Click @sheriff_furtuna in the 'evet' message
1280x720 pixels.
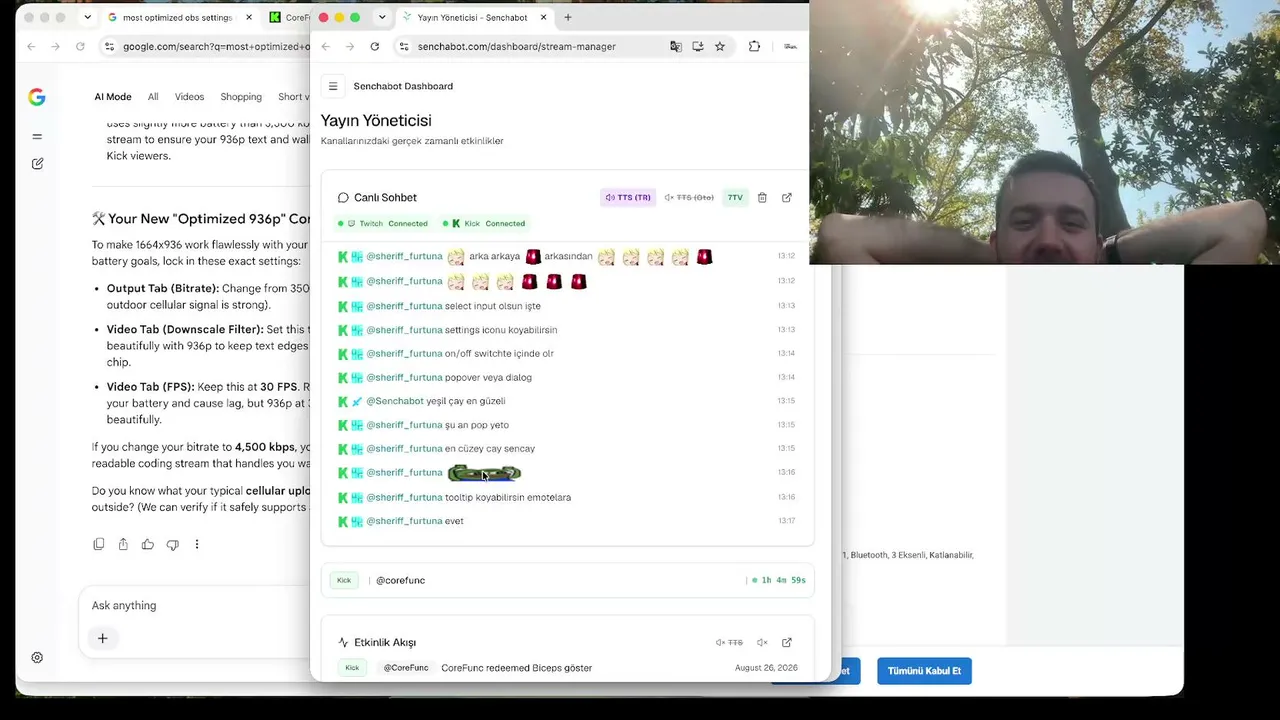coord(404,521)
